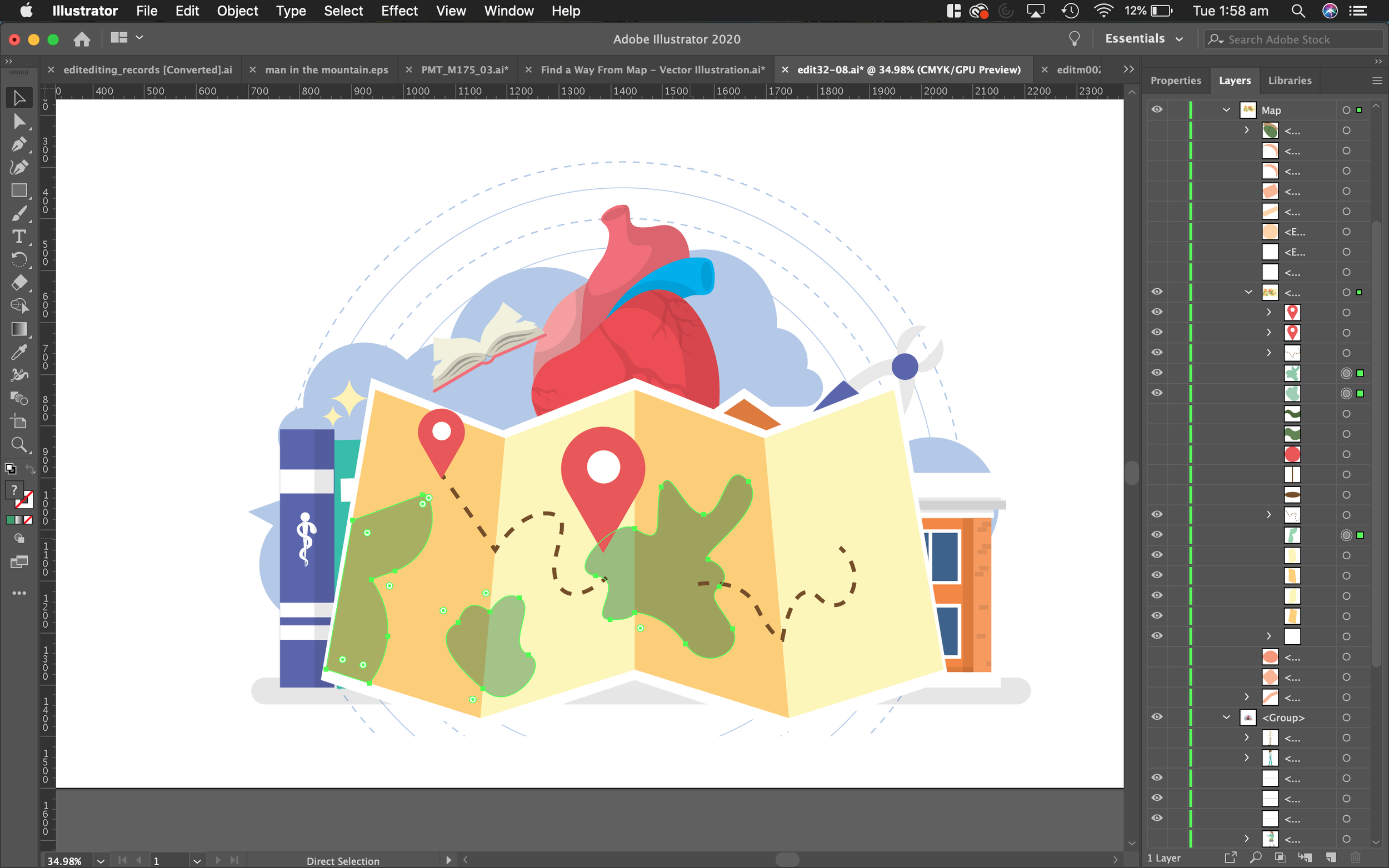This screenshot has width=1389, height=868.
Task: Choose the Eraser tool
Action: pyautogui.click(x=19, y=283)
